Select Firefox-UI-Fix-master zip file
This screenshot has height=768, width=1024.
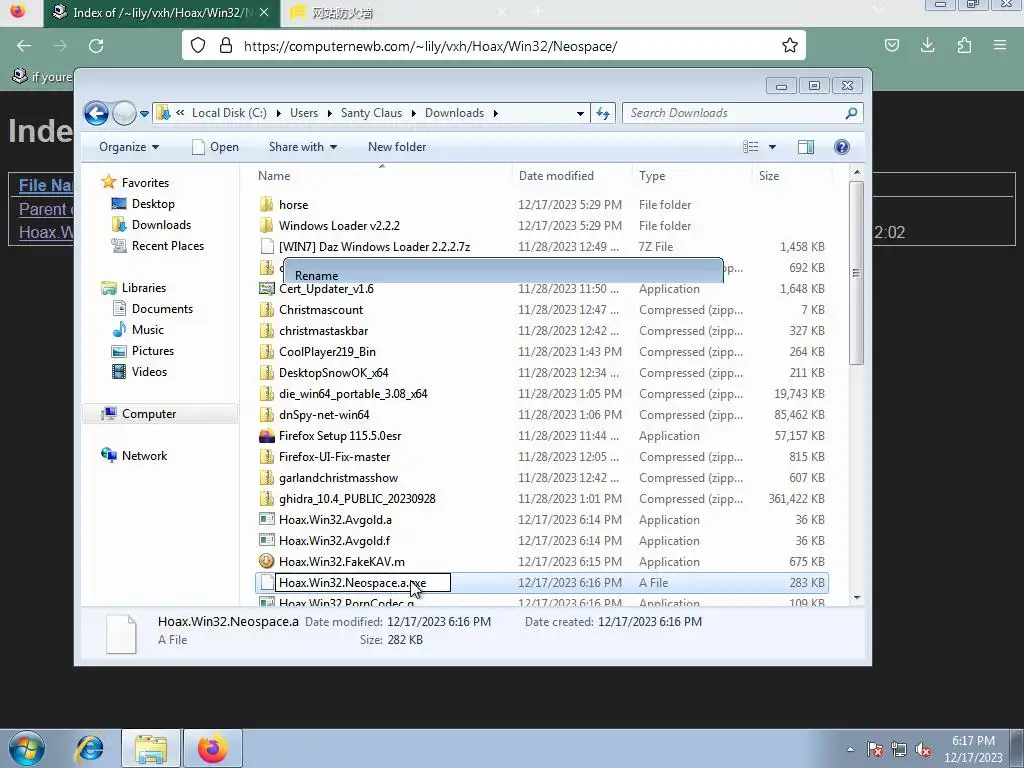tap(334, 456)
